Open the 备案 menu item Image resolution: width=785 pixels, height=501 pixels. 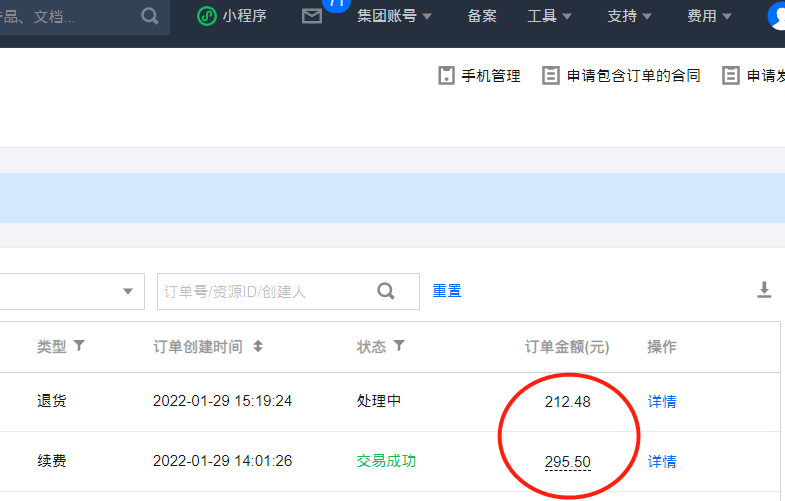pos(481,16)
